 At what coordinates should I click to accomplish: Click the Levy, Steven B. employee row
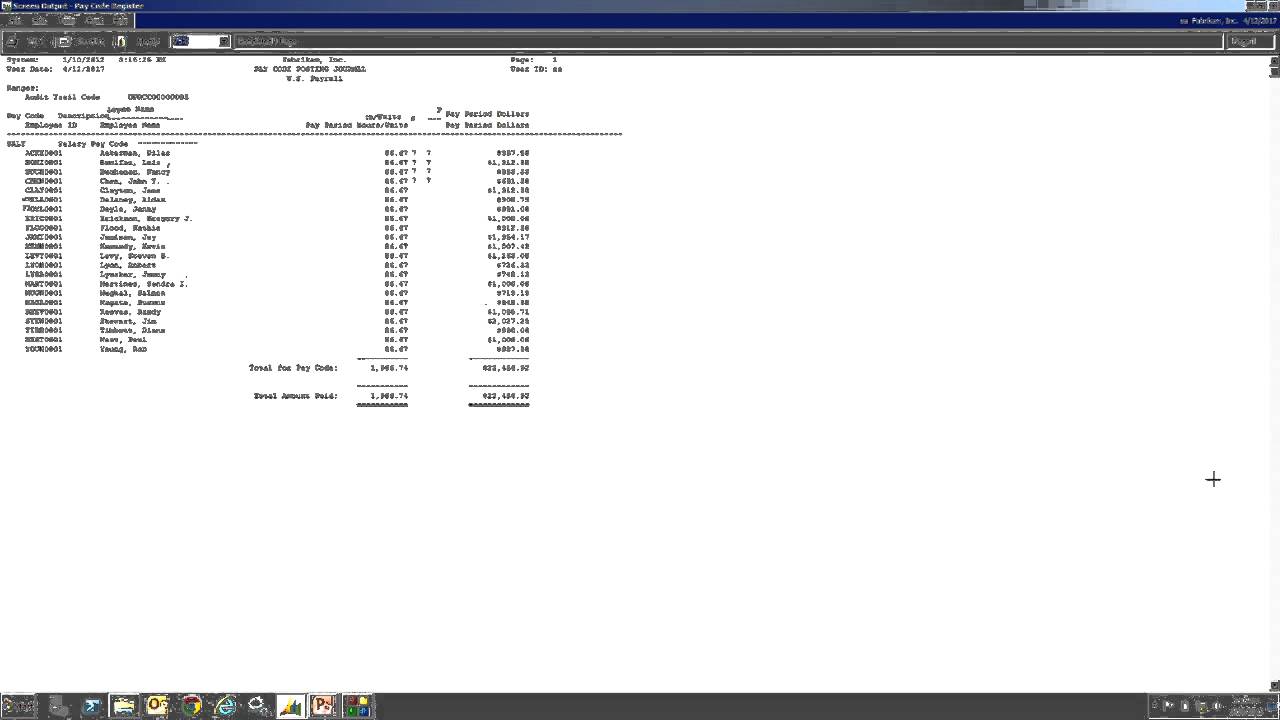[277, 256]
